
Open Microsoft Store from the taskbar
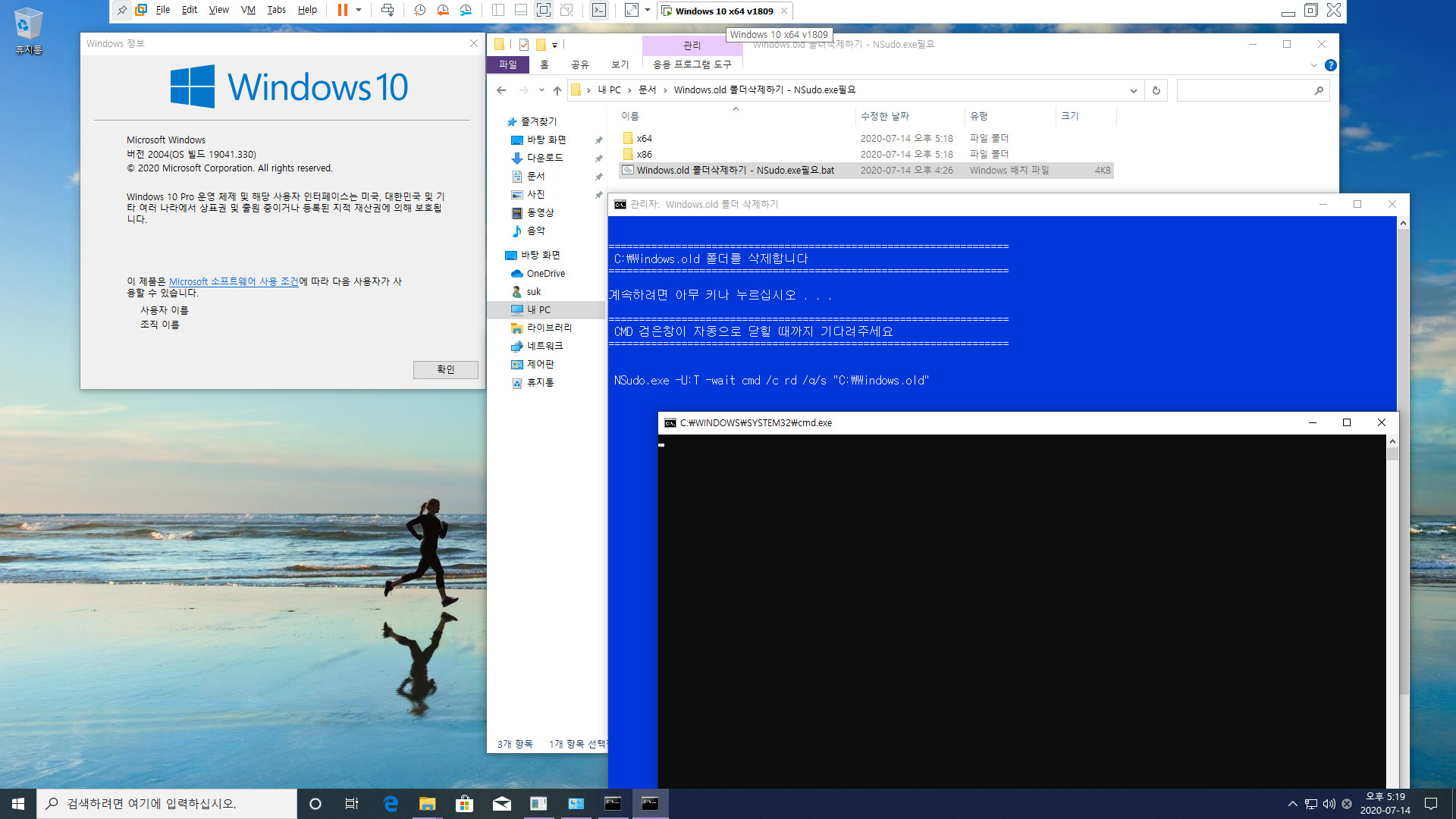tap(464, 804)
